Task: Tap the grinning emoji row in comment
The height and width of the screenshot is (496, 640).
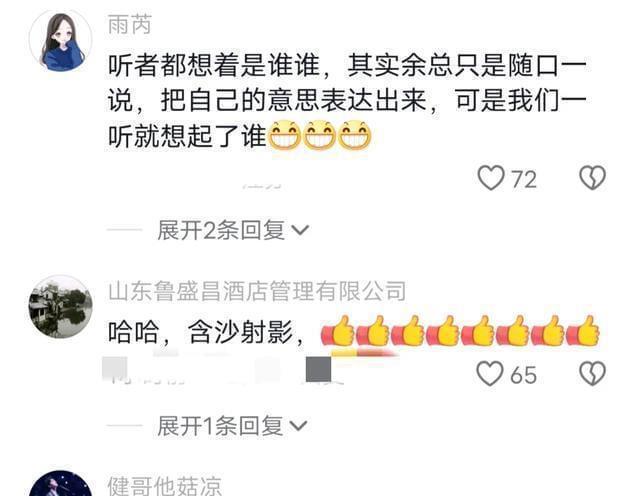Action: pyautogui.click(x=320, y=136)
